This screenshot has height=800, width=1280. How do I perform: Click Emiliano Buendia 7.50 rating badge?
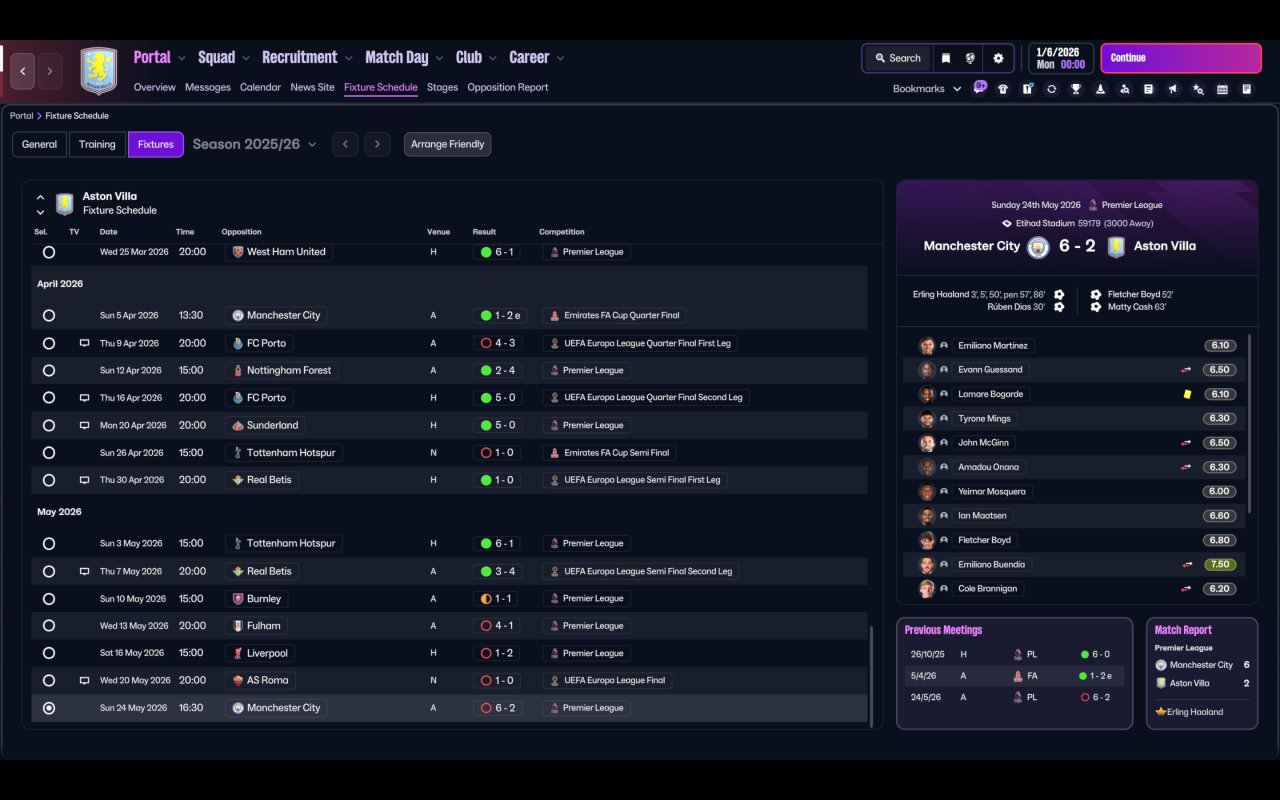click(x=1220, y=564)
